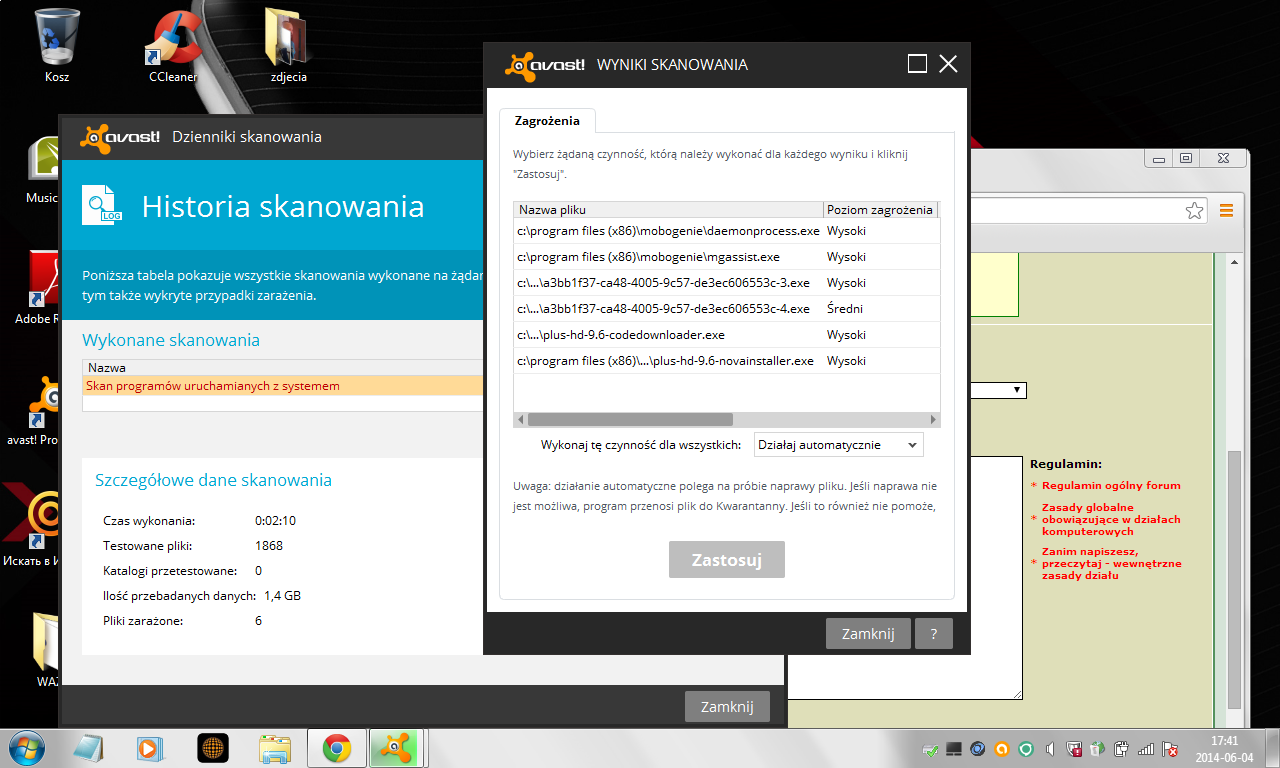Click the volume speaker tray icon
Screen dimensions: 1280x768
click(x=1050, y=749)
